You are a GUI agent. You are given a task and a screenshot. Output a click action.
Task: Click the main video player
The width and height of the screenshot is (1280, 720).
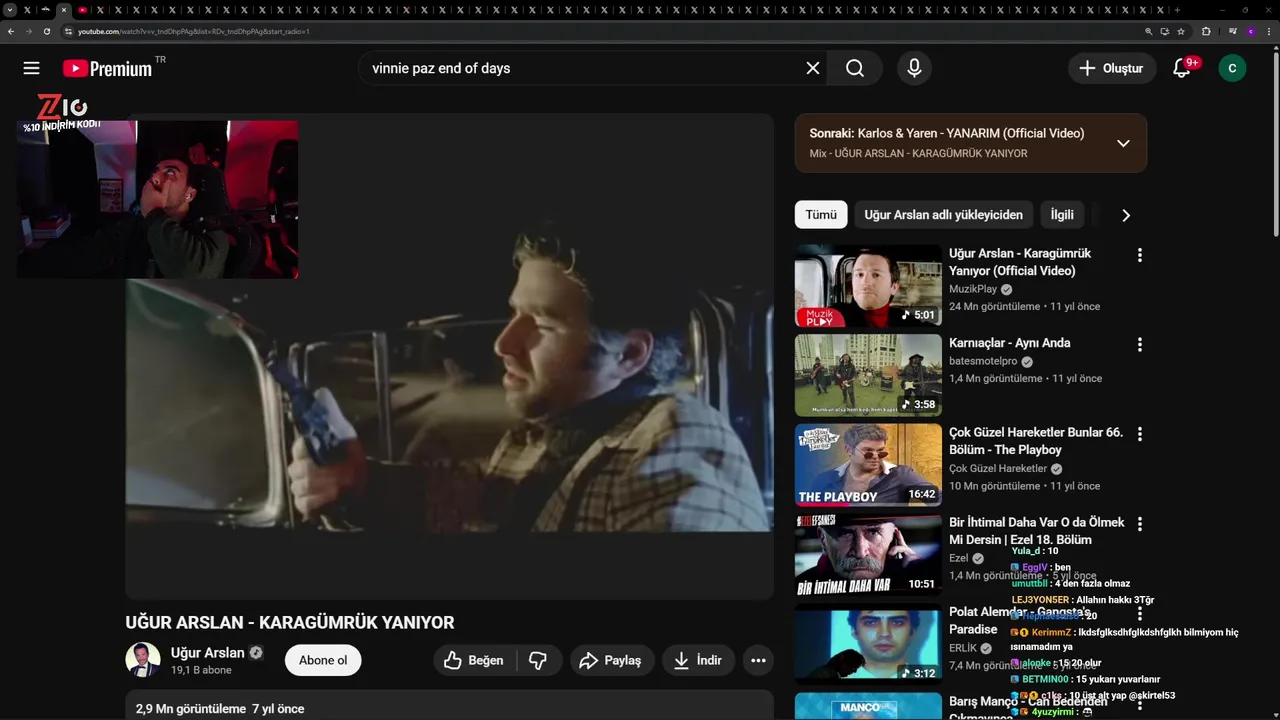click(x=449, y=356)
